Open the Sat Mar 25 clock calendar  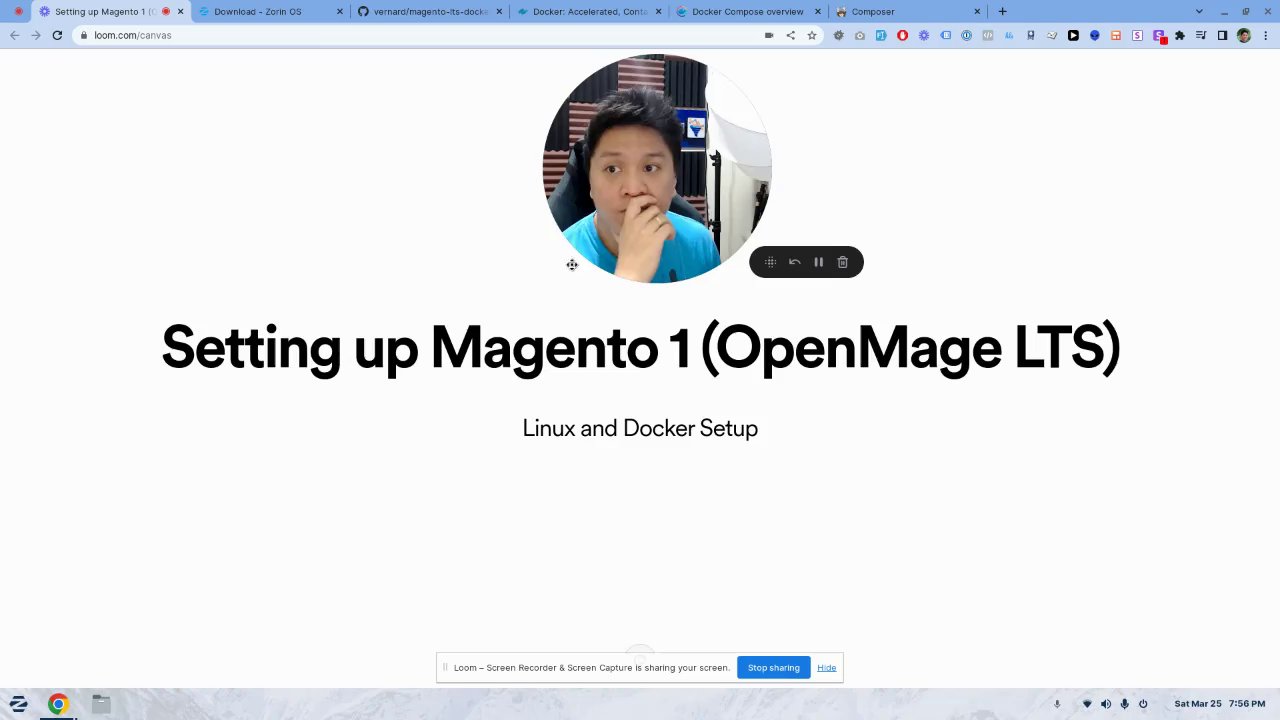pyautogui.click(x=1219, y=704)
